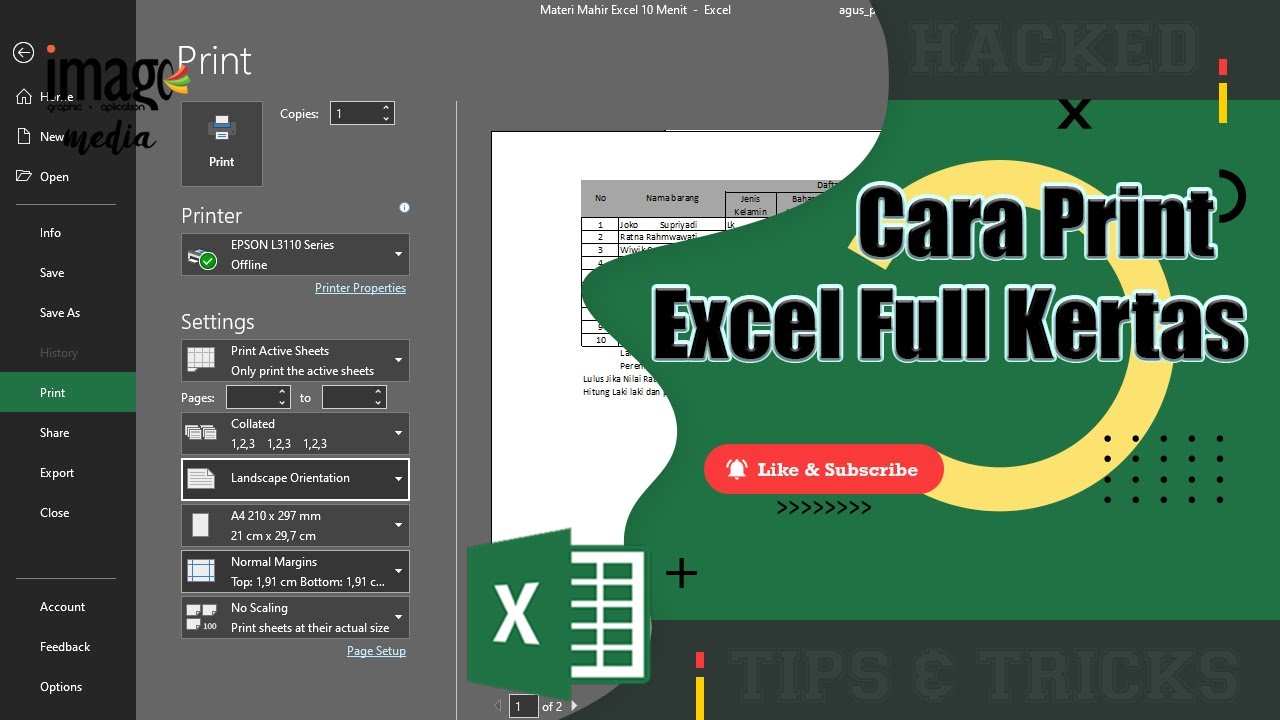Open Feedback in the backstage menu
The width and height of the screenshot is (1280, 720).
68,647
